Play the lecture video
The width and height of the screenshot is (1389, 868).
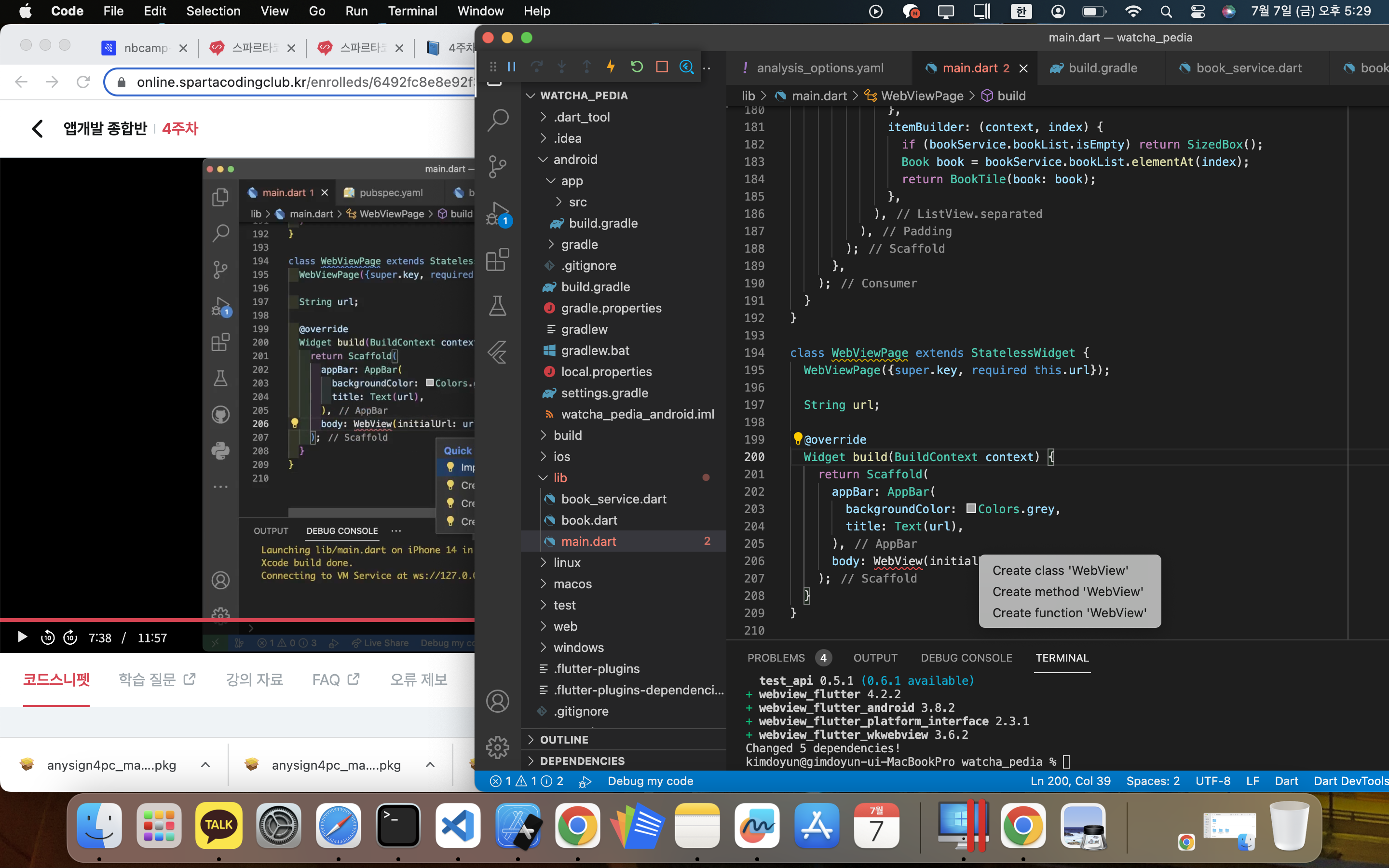click(22, 637)
